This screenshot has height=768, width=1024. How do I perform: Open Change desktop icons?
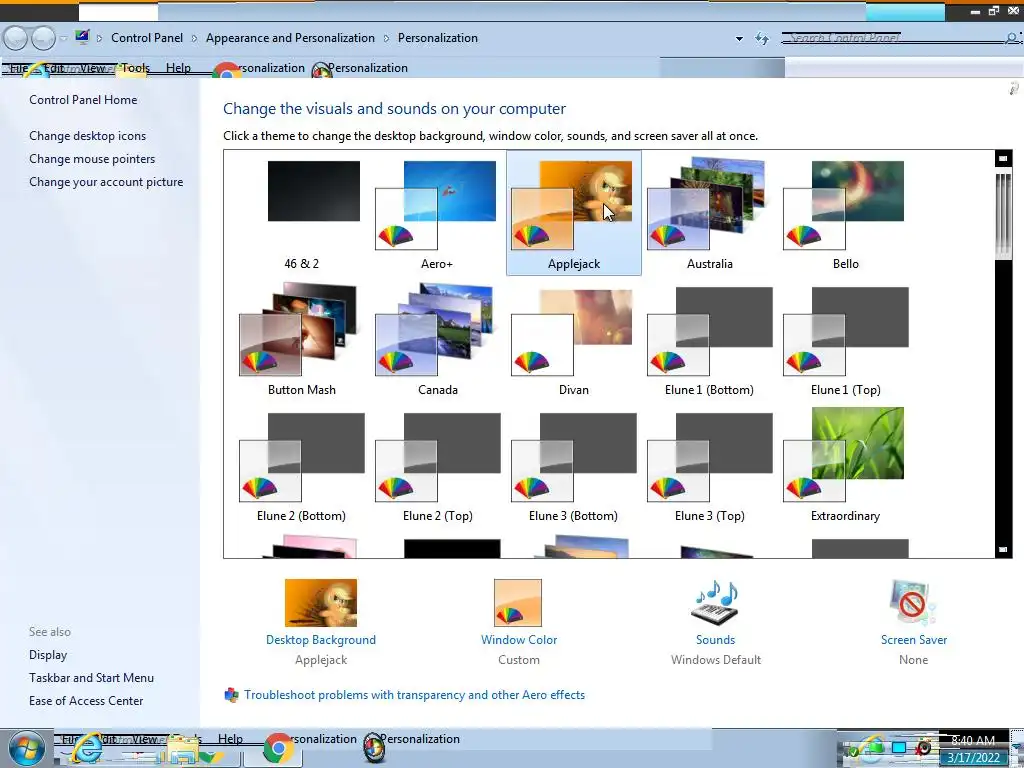pyautogui.click(x=88, y=136)
